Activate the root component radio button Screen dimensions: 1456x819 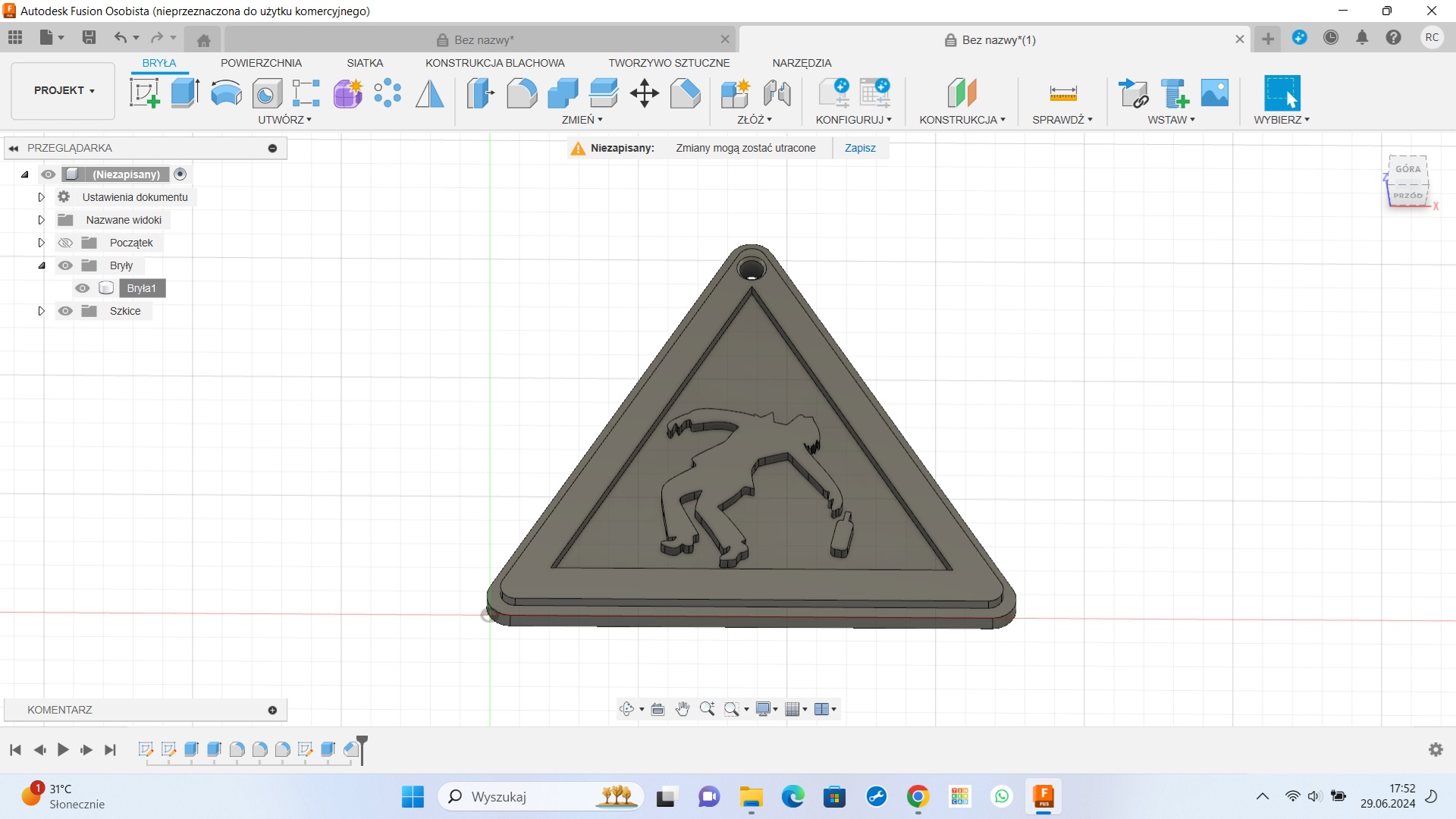point(180,174)
